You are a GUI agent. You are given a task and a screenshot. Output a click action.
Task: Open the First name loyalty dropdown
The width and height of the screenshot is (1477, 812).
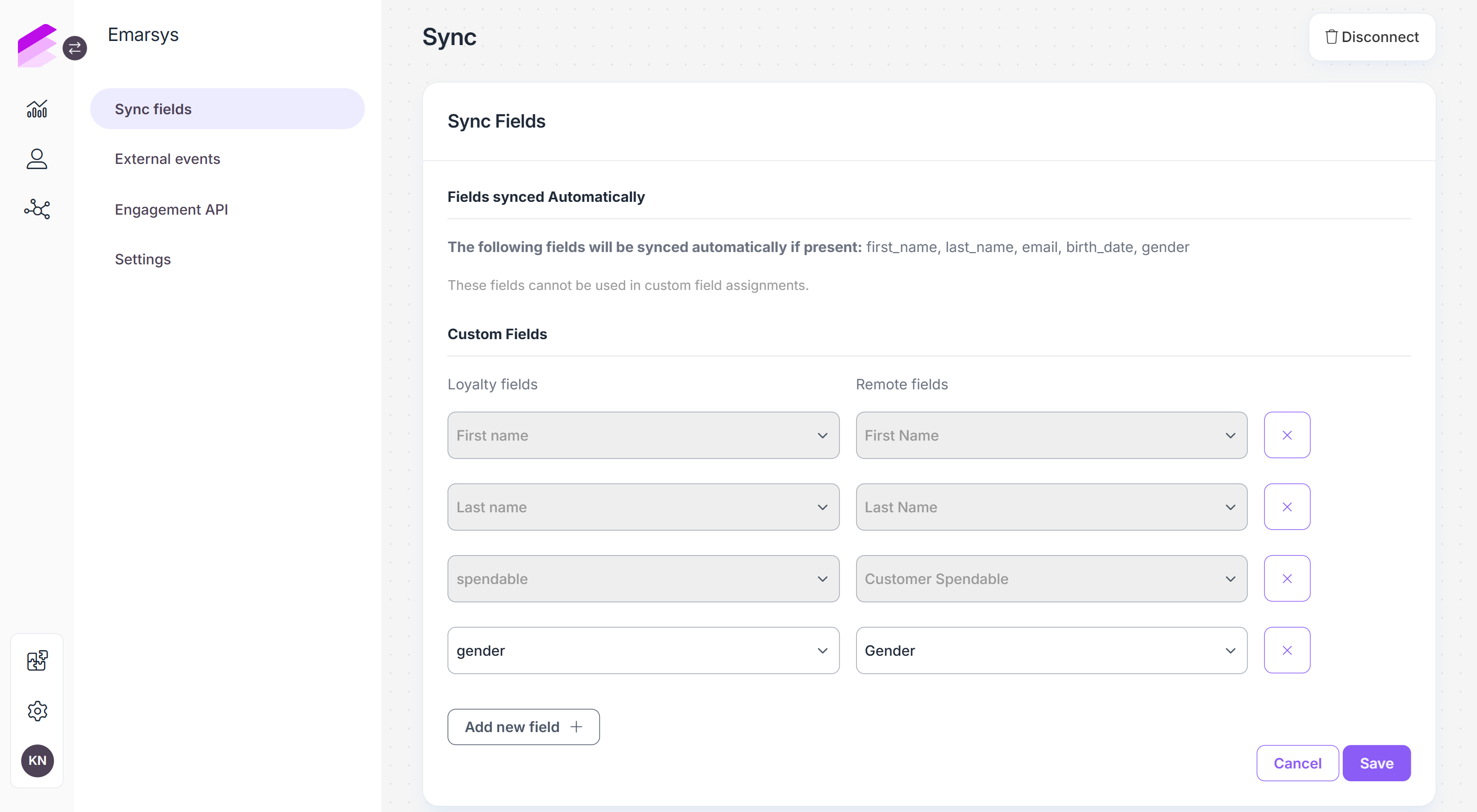(x=643, y=435)
